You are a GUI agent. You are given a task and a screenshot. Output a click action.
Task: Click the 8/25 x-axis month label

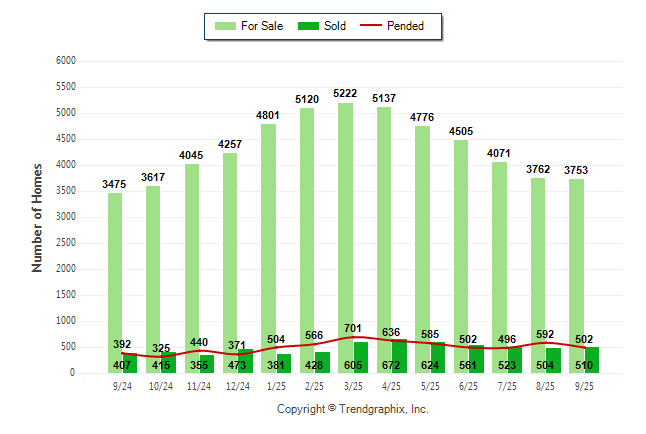(x=545, y=386)
